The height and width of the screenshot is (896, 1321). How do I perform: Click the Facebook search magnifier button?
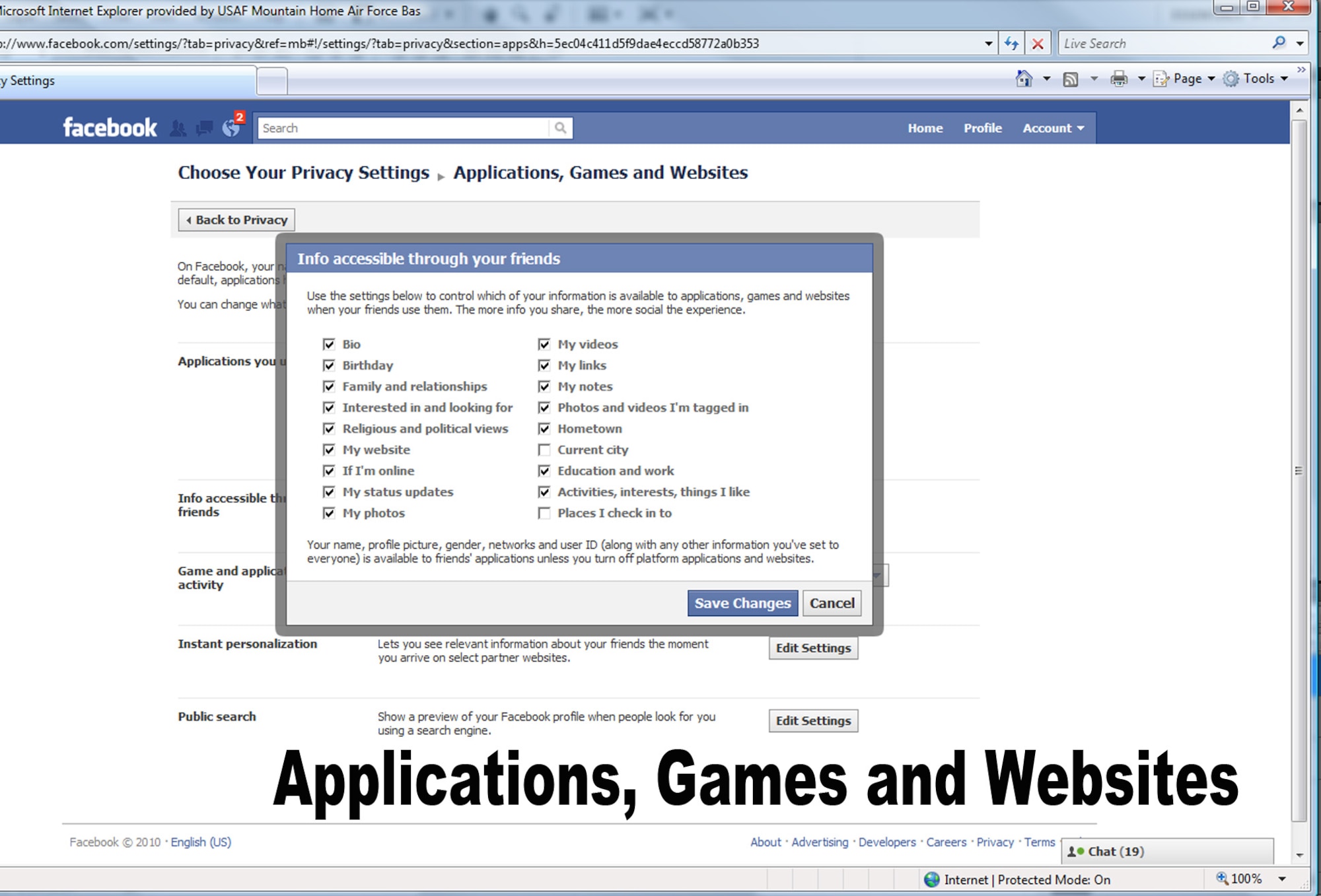(560, 128)
